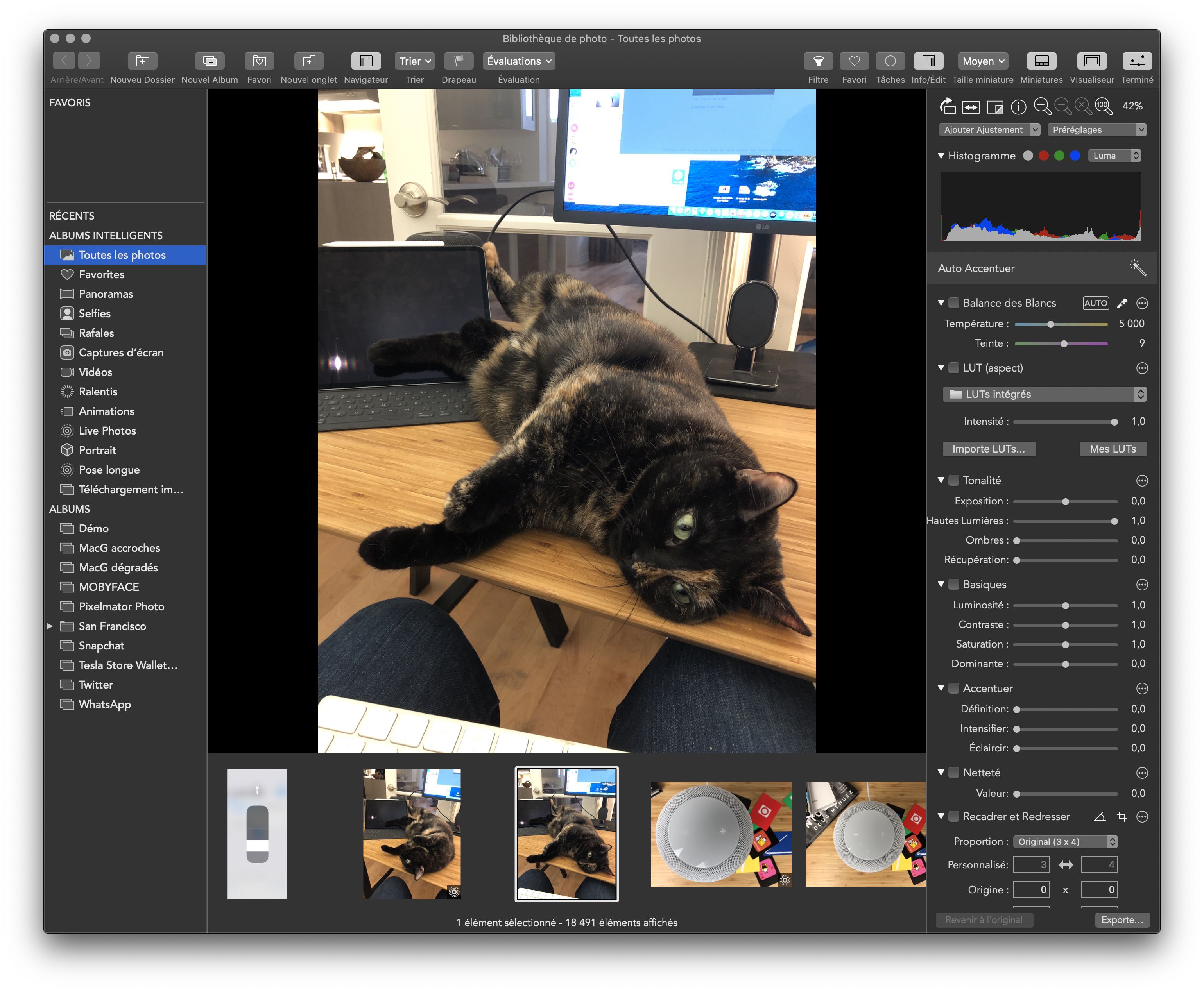Open the Évaluations dropdown in toolbar
This screenshot has width=1204, height=991.
[519, 61]
